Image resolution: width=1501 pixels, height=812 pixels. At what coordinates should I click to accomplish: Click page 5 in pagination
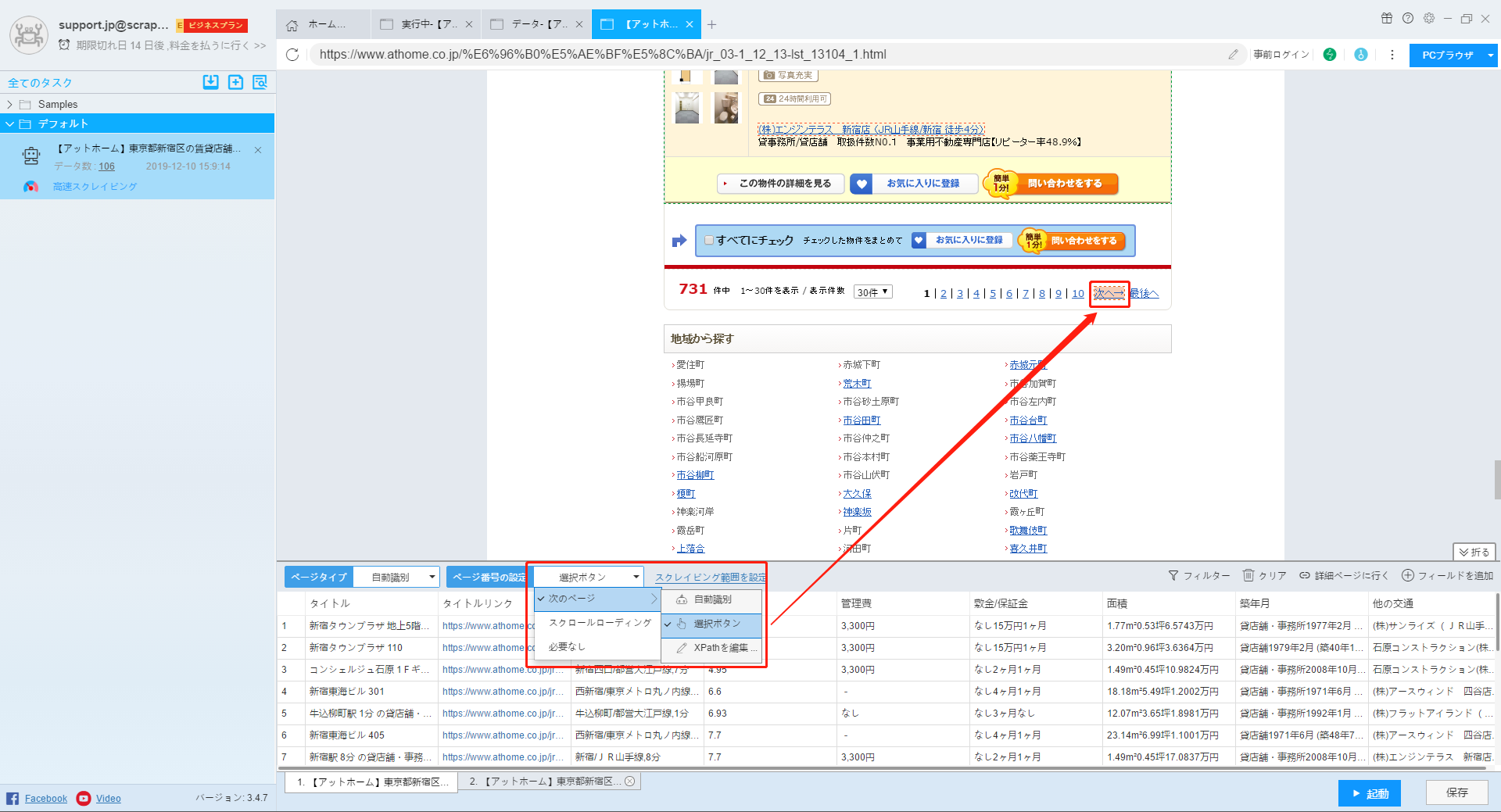click(x=993, y=294)
